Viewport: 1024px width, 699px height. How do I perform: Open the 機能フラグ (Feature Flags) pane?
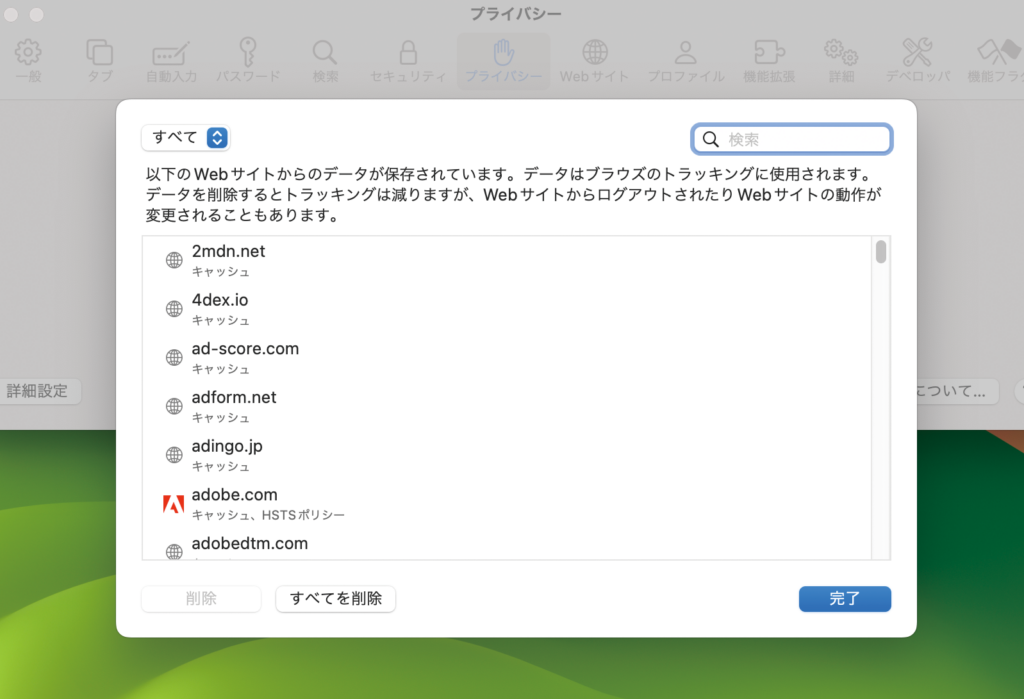(996, 61)
